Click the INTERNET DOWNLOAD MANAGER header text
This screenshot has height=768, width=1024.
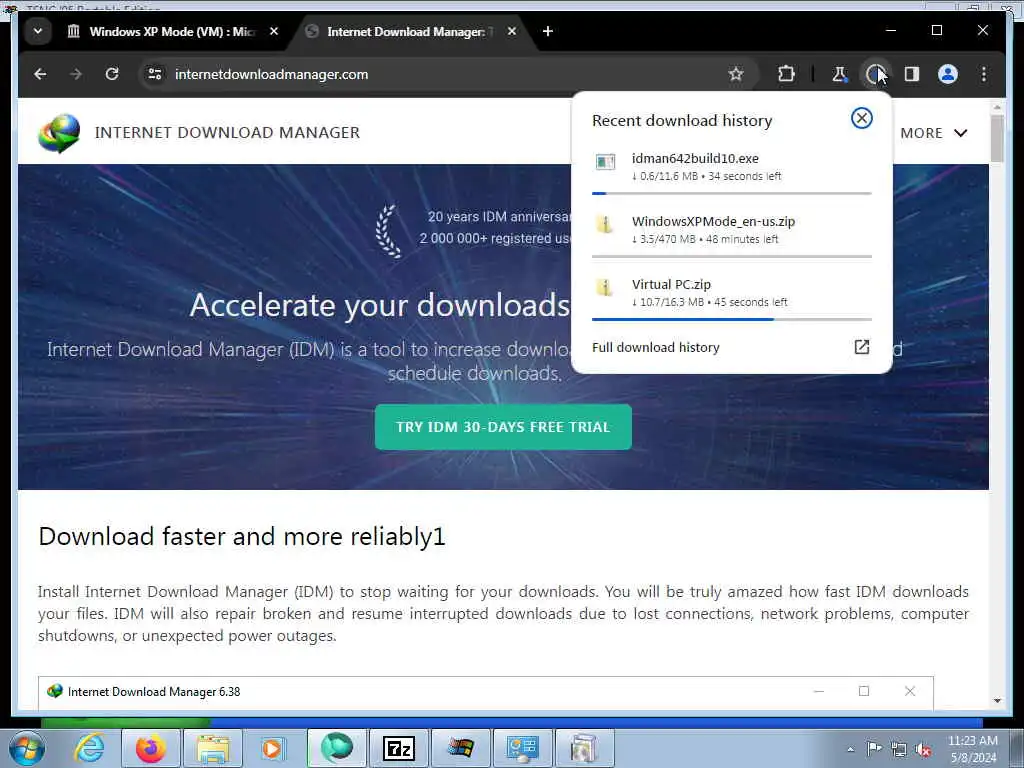[227, 133]
